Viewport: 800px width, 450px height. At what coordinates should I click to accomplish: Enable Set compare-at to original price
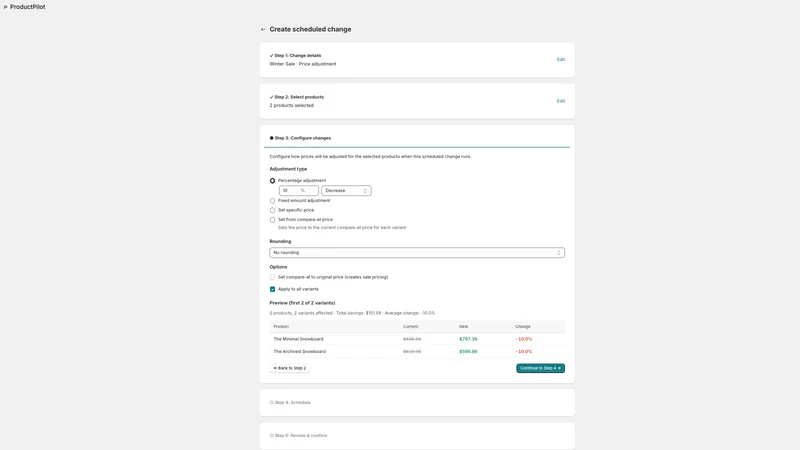tap(272, 277)
